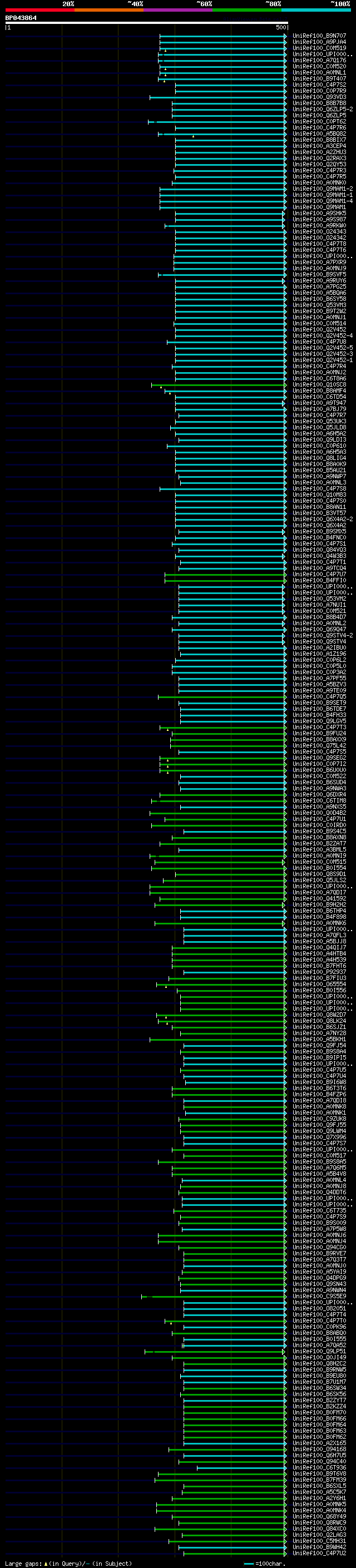Open hit UniRef100_Q9MAM1-4
356x1568 pixels.
point(323,201)
